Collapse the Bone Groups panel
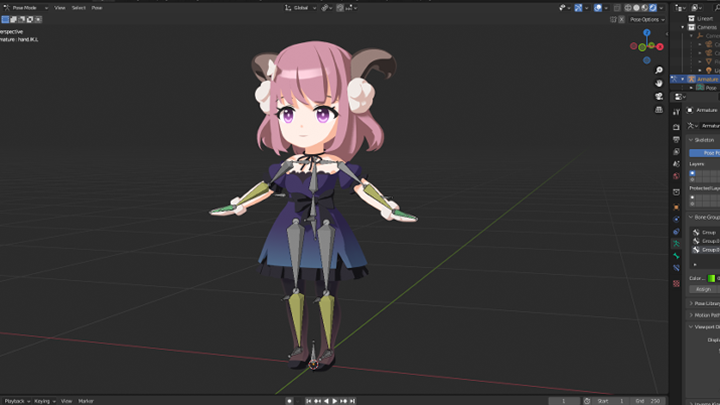The image size is (720, 405). pyautogui.click(x=691, y=217)
